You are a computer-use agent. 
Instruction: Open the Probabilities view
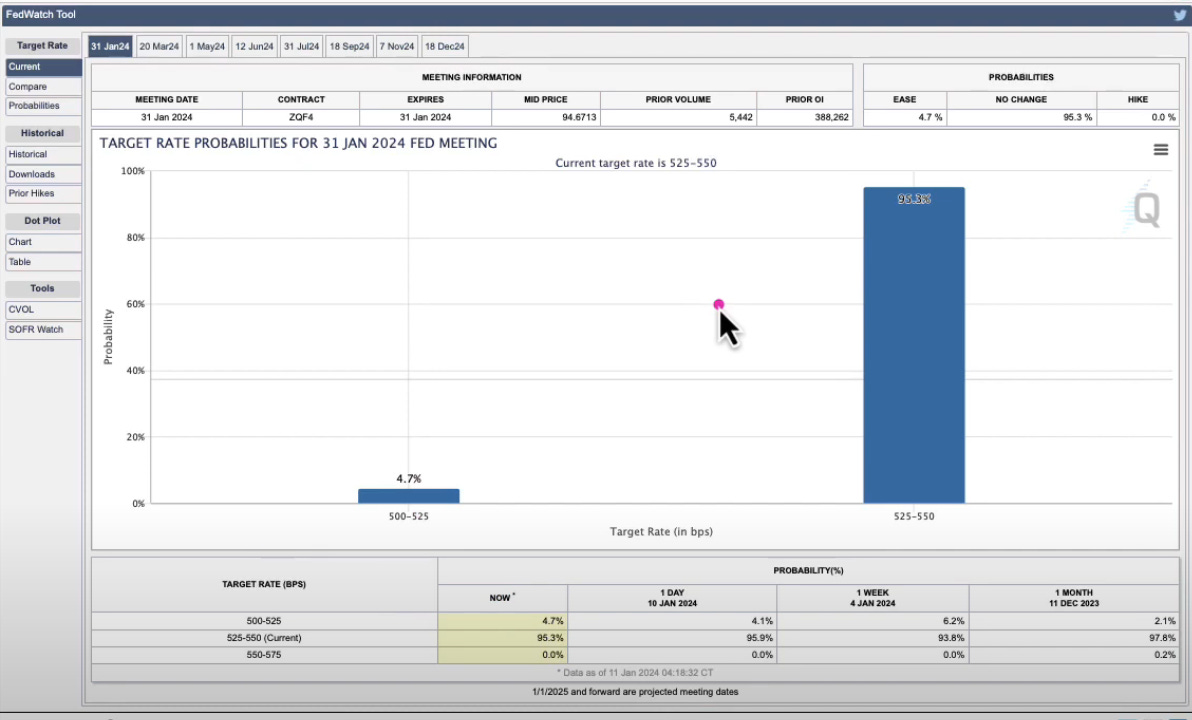click(43, 106)
